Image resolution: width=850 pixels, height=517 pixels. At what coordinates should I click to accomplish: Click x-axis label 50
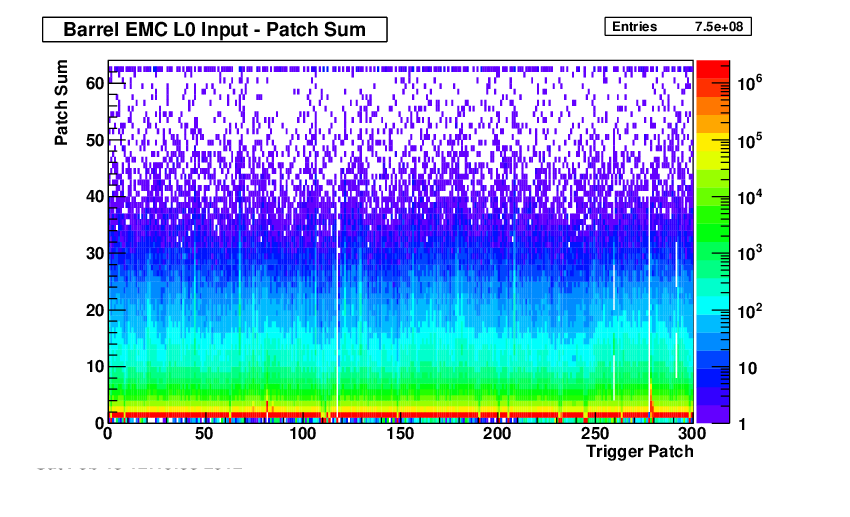(x=204, y=434)
